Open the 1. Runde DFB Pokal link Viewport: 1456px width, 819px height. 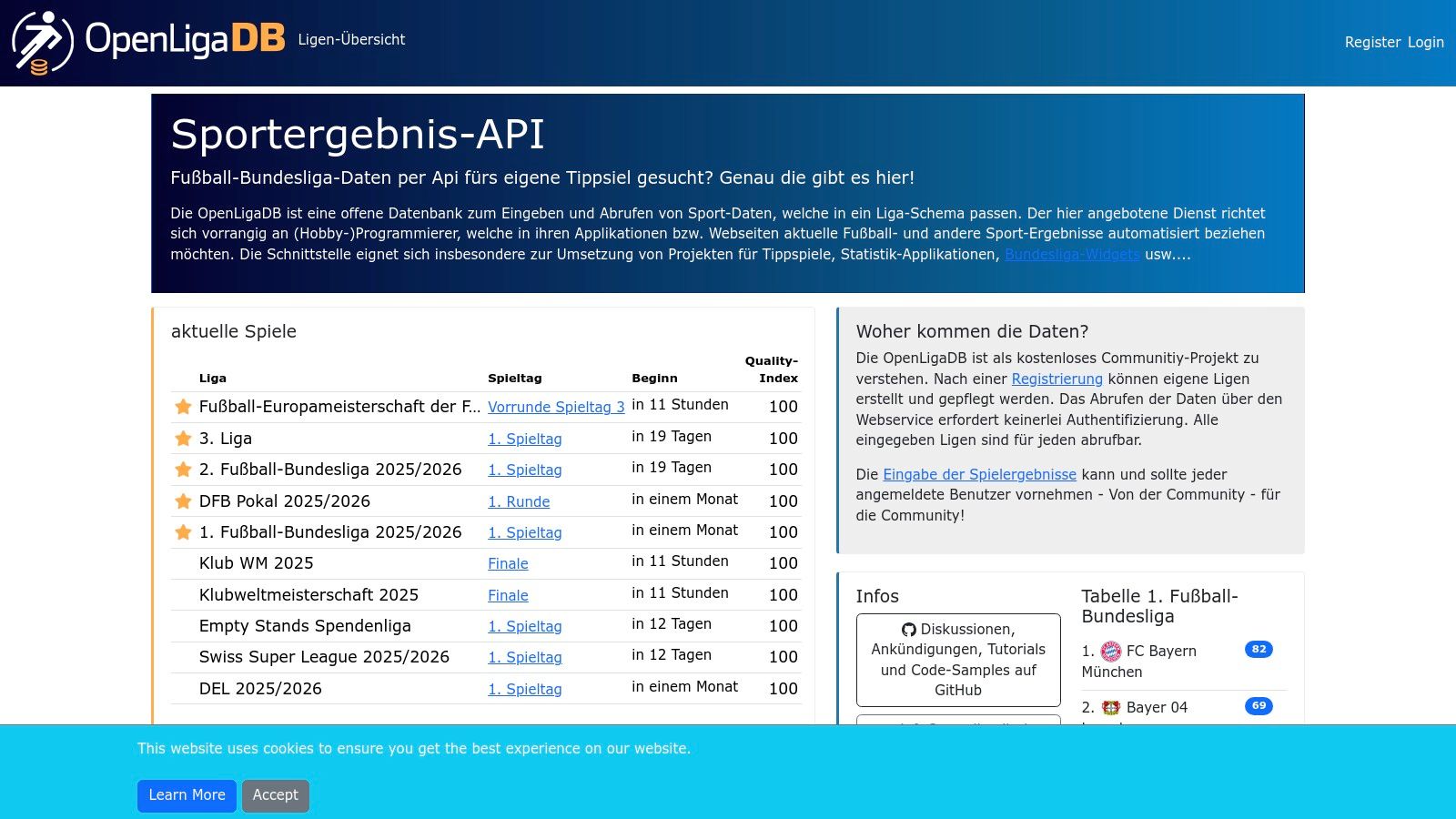pos(519,501)
